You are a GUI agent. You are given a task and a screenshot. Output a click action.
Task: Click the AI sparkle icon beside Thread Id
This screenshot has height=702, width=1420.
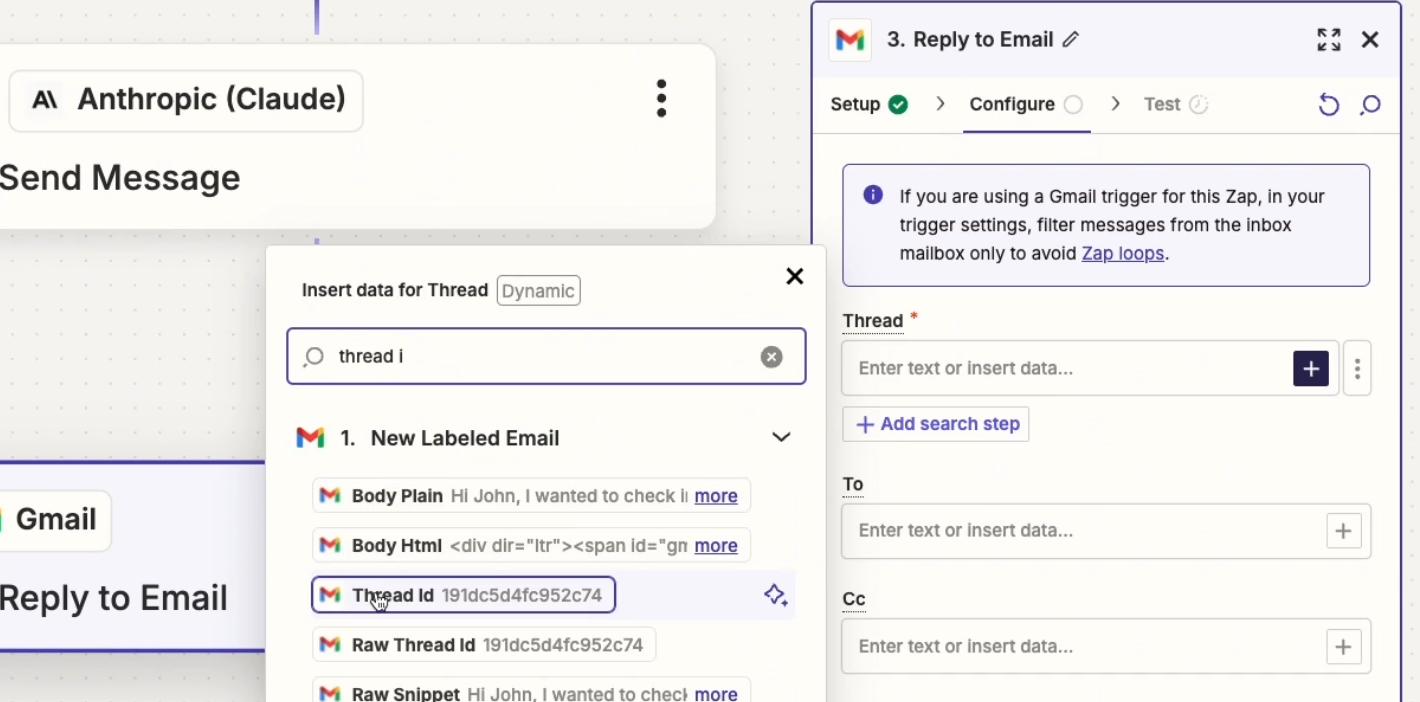[x=775, y=596]
